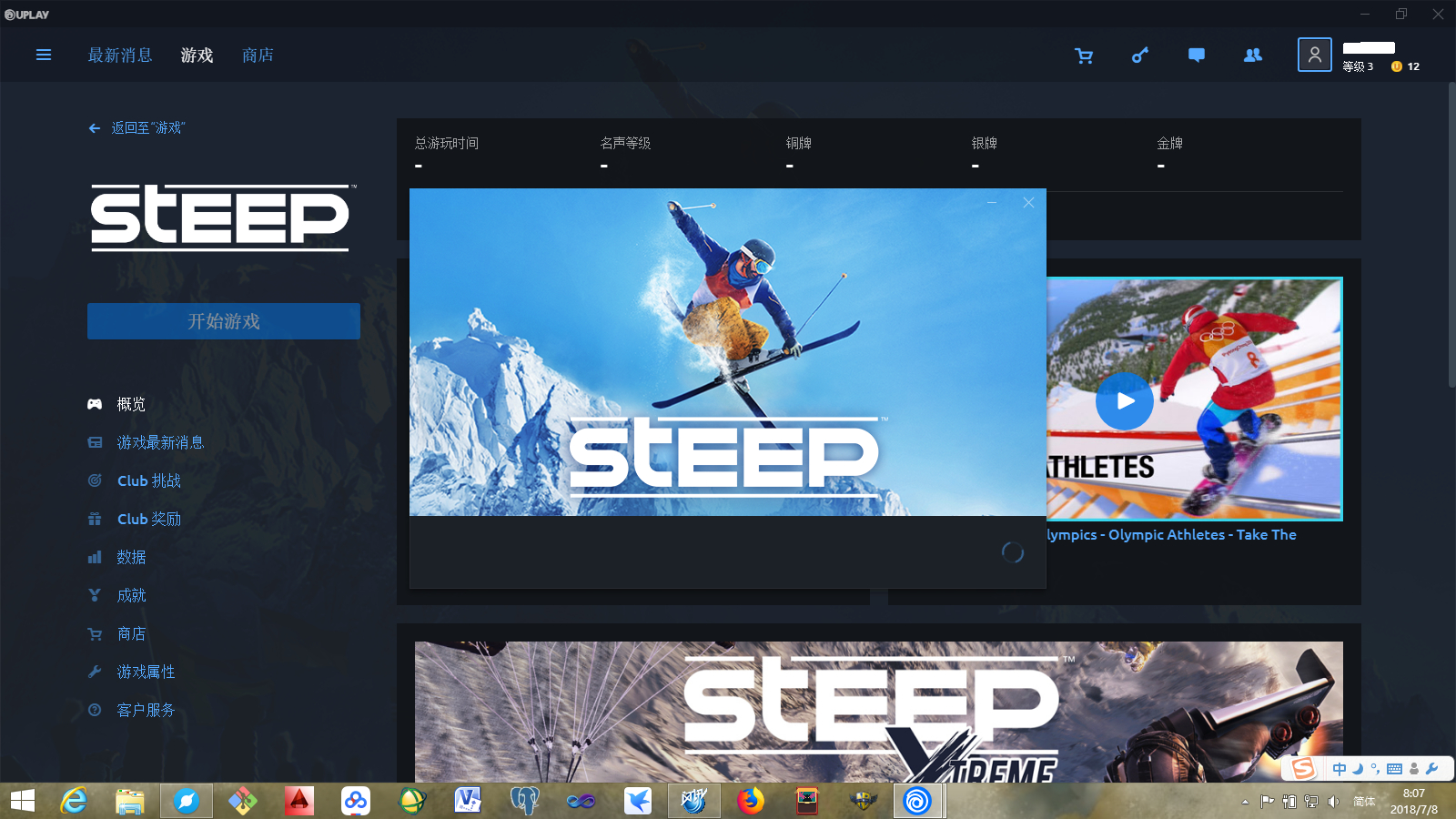
Task: Select the 游戏 tab
Action: [x=197, y=56]
